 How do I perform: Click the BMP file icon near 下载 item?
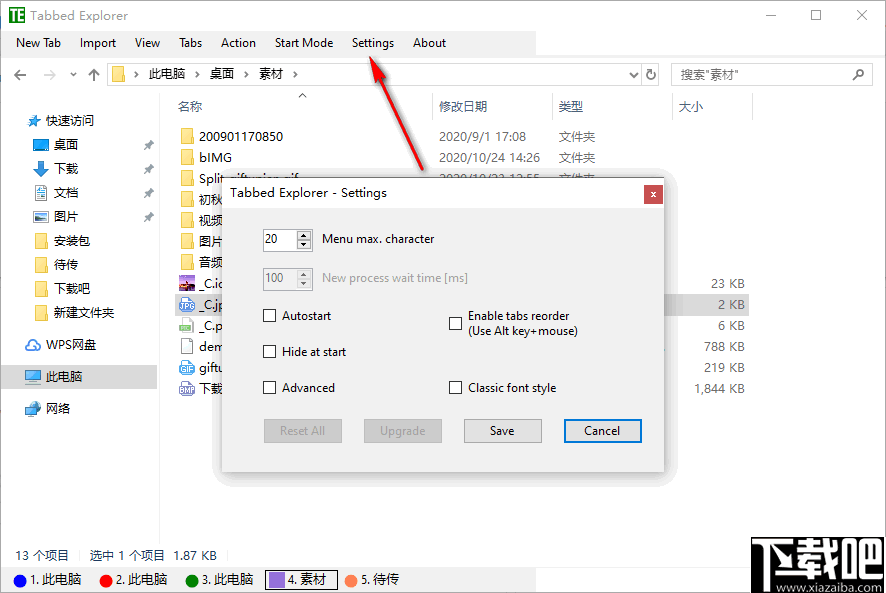(186, 388)
